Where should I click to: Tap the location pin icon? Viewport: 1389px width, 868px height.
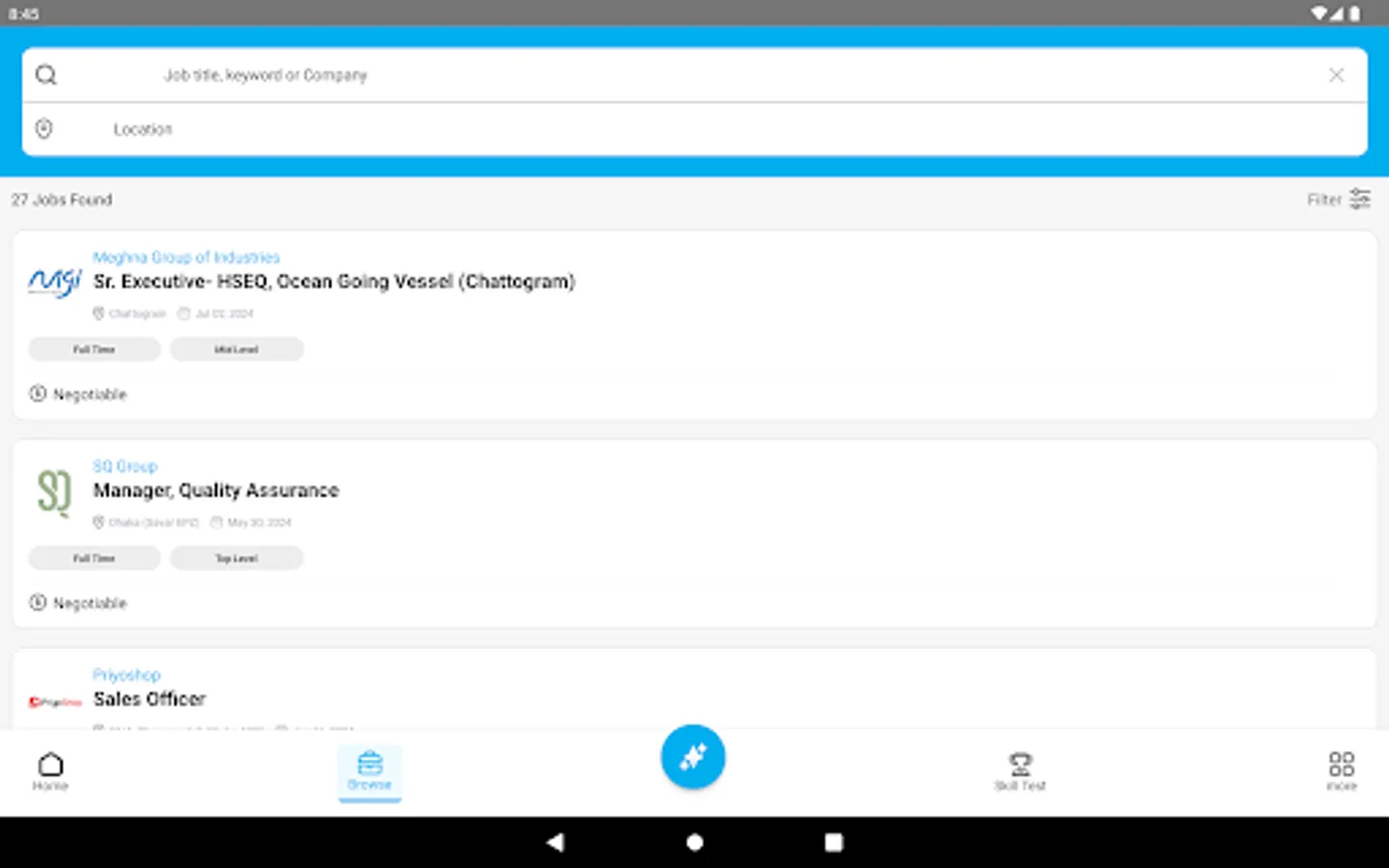click(x=42, y=128)
